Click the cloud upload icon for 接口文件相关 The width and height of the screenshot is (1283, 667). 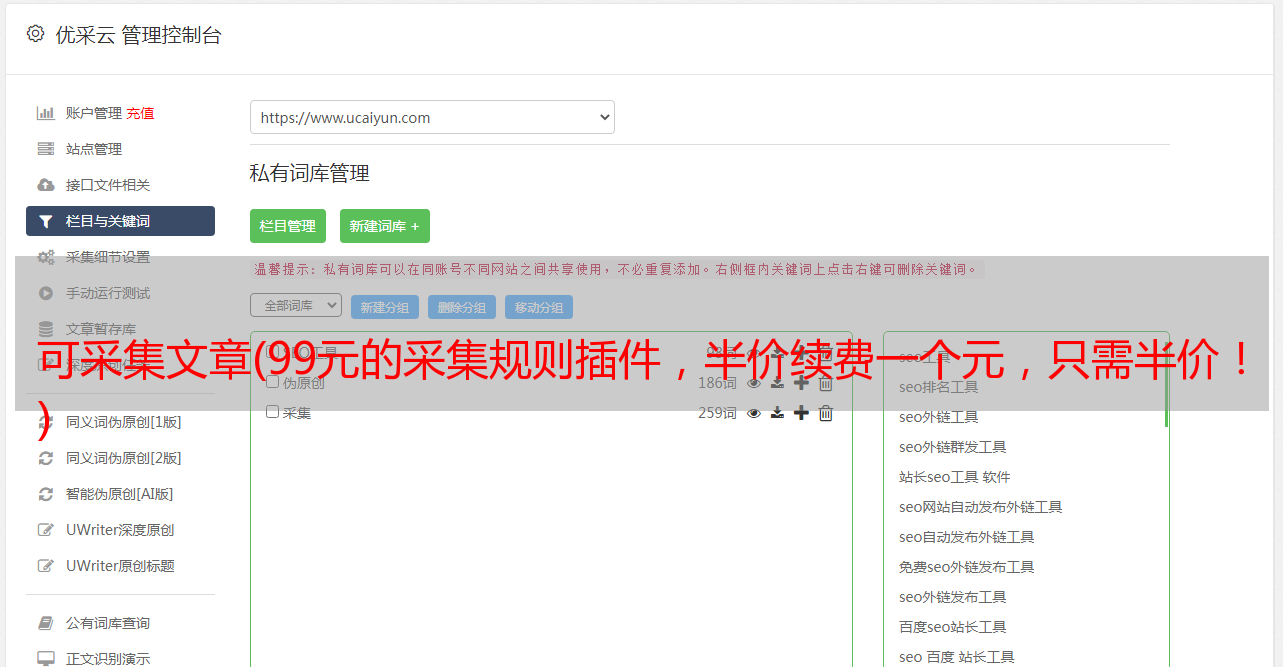(x=45, y=185)
